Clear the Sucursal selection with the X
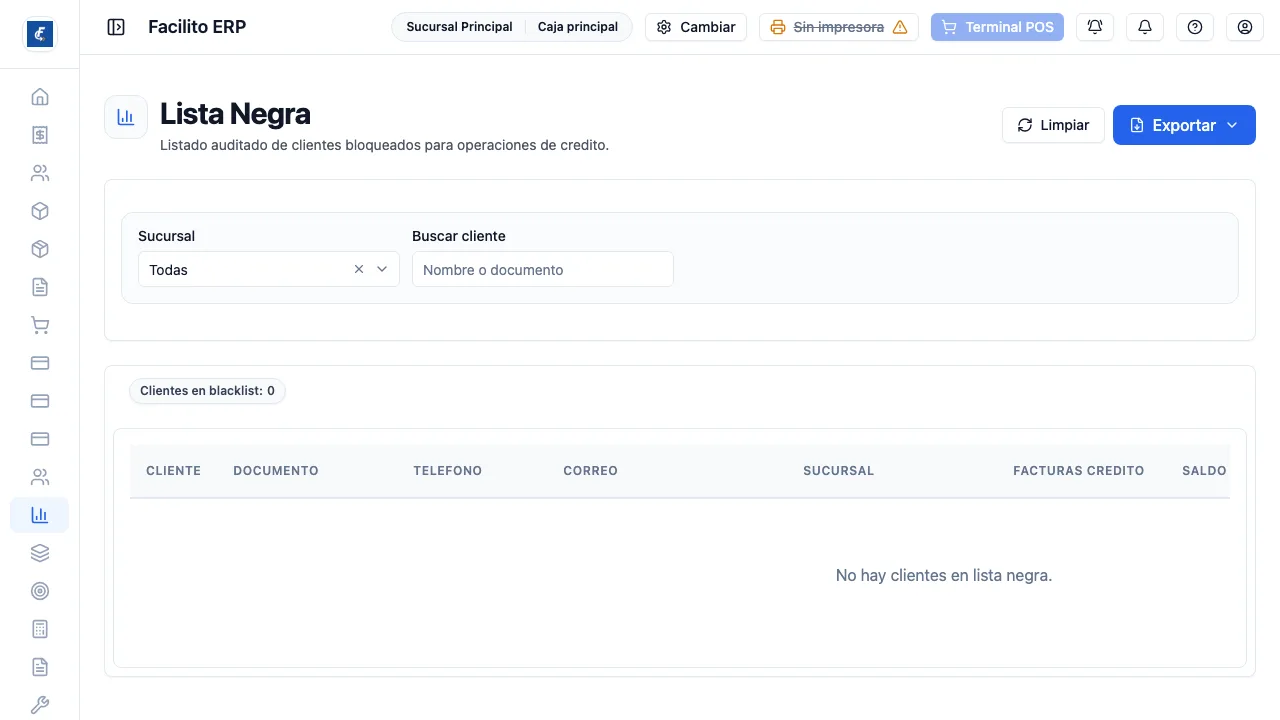Screen dimensions: 1280x720 point(359,269)
